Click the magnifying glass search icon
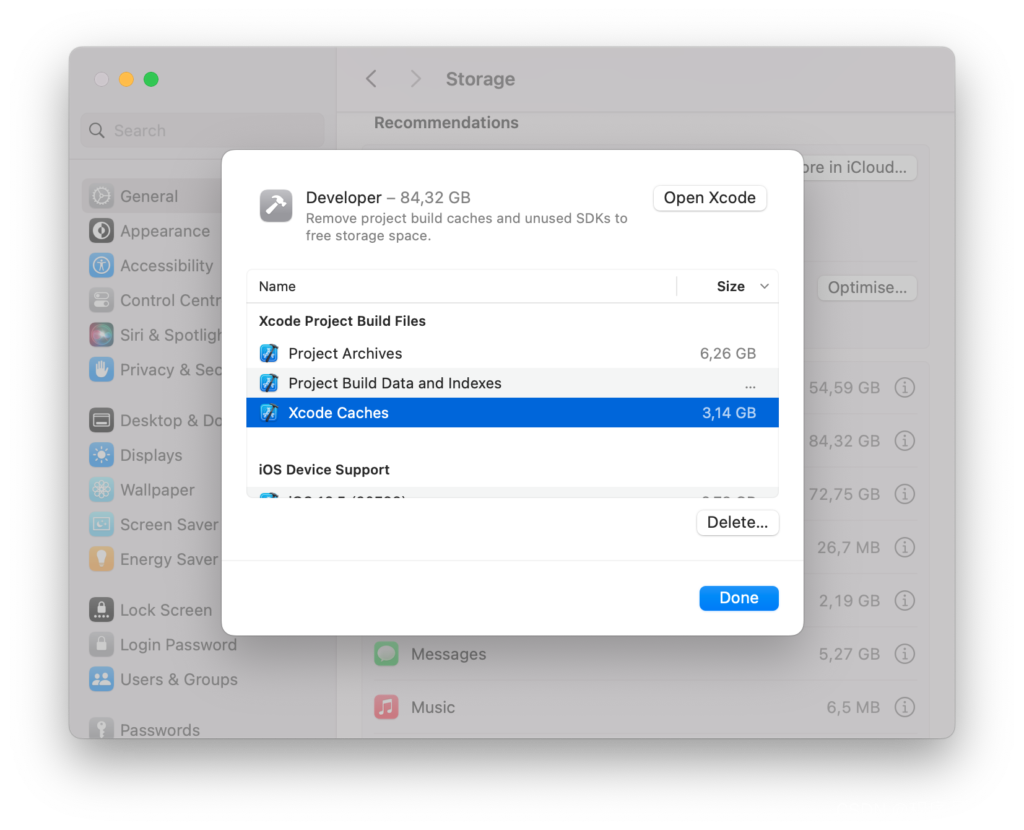This screenshot has width=1024, height=830. pyautogui.click(x=97, y=131)
